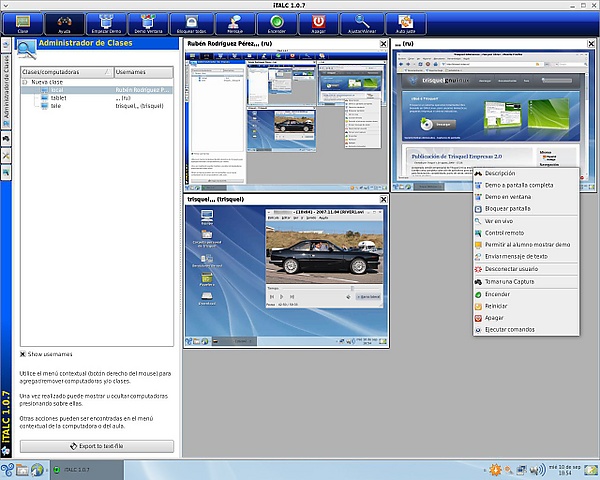Image resolution: width=600 pixels, height=480 pixels.
Task: Click the iTALC 1.0.7 taskbar entry
Action: (x=78, y=469)
